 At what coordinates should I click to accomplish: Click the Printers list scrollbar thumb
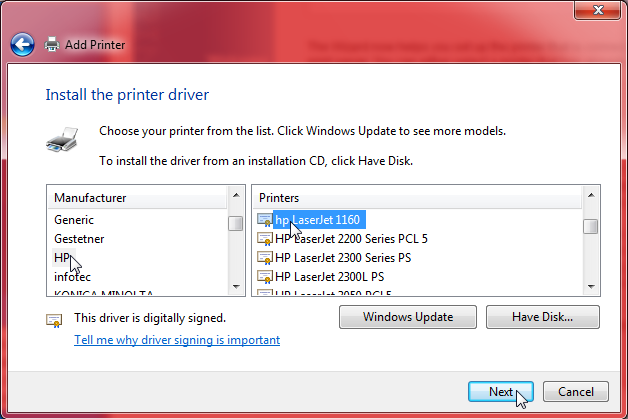pyautogui.click(x=591, y=226)
